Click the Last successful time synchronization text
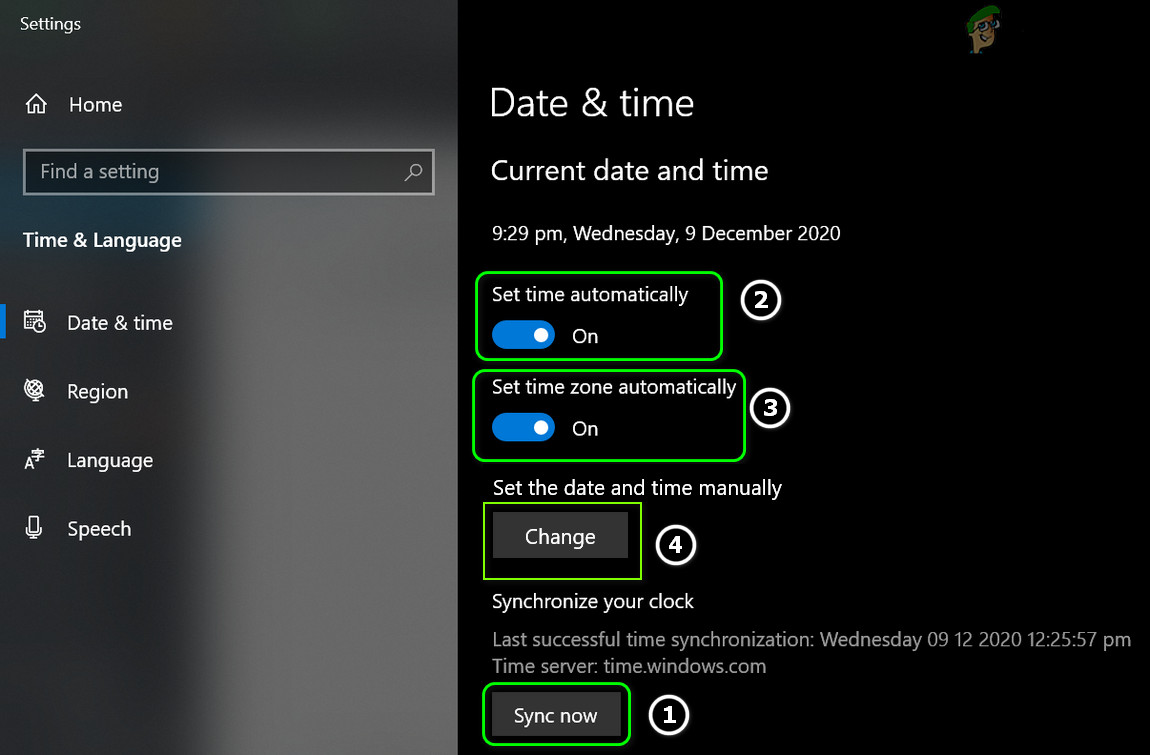 811,640
